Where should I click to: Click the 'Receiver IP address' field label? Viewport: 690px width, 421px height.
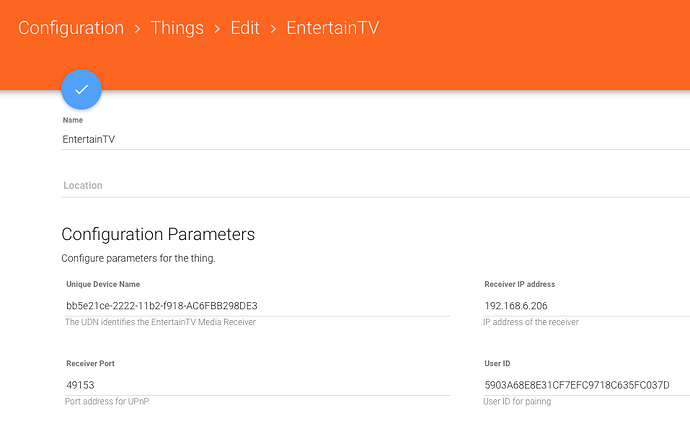(519, 285)
